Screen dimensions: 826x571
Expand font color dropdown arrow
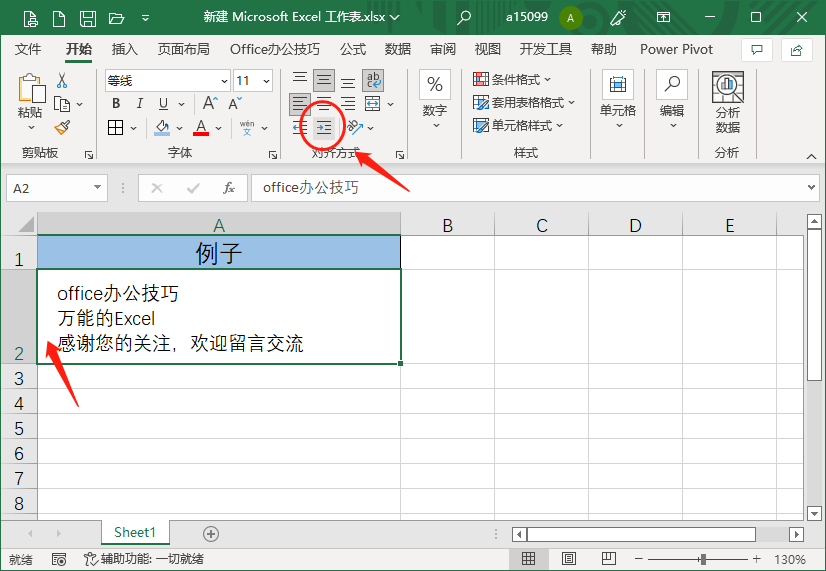point(218,128)
